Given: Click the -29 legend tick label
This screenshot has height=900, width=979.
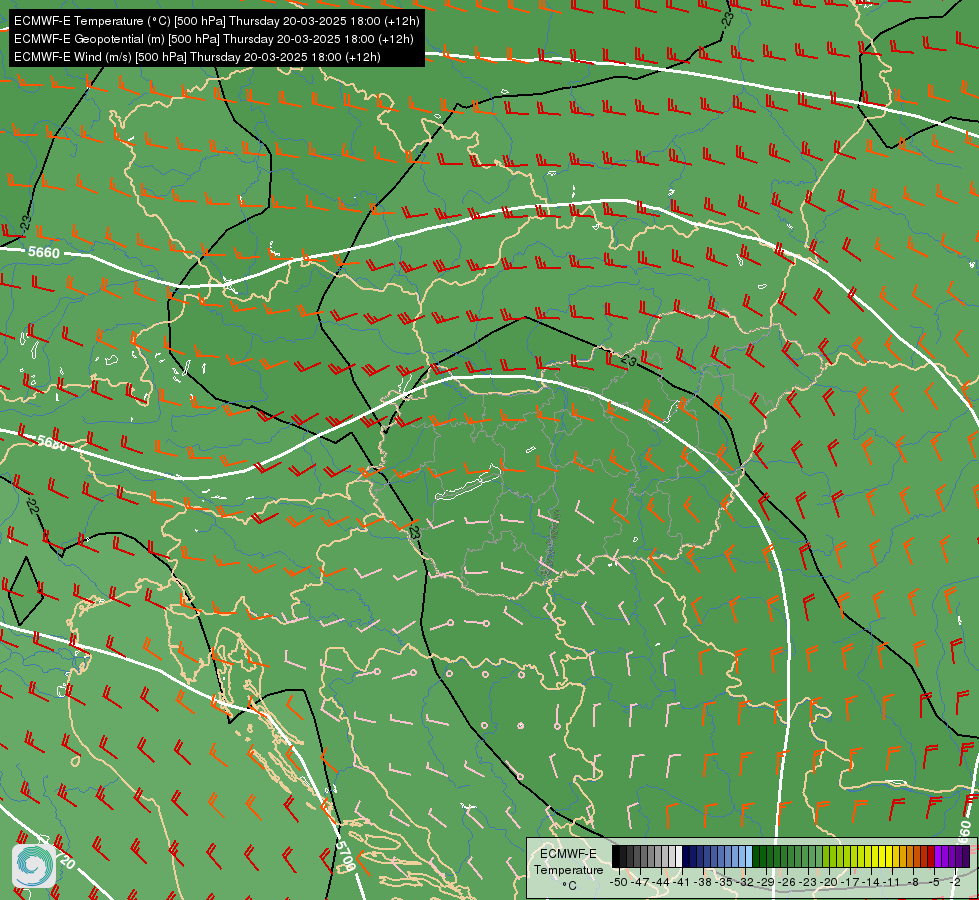Looking at the screenshot, I should [765, 883].
